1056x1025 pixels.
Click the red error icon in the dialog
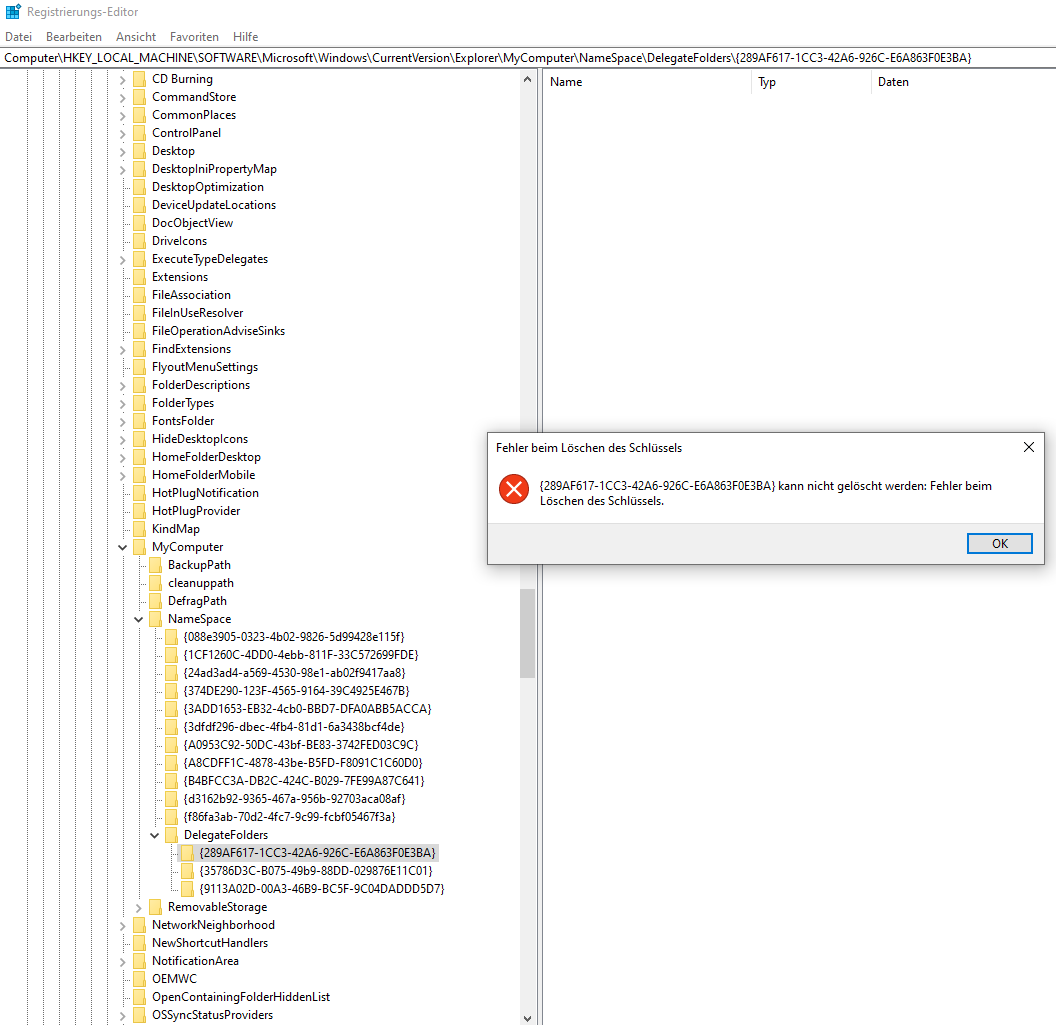513,489
